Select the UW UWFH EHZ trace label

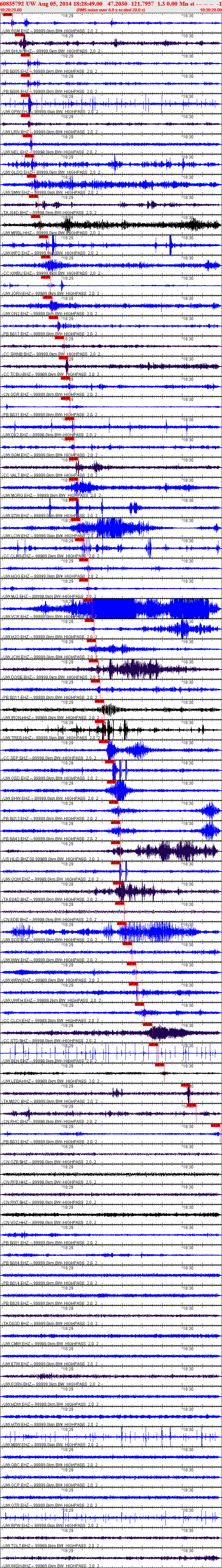52,1000
